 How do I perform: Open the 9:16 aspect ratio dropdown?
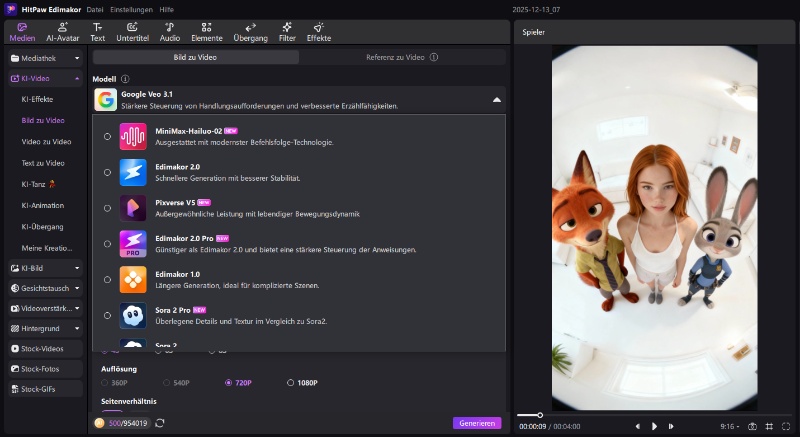click(730, 426)
